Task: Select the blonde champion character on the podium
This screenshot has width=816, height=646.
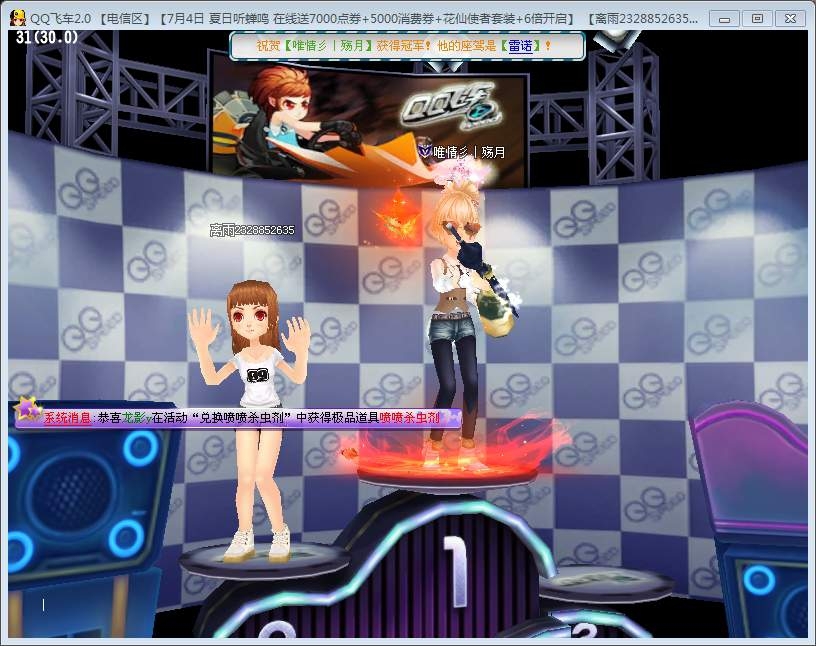Action: tap(461, 323)
